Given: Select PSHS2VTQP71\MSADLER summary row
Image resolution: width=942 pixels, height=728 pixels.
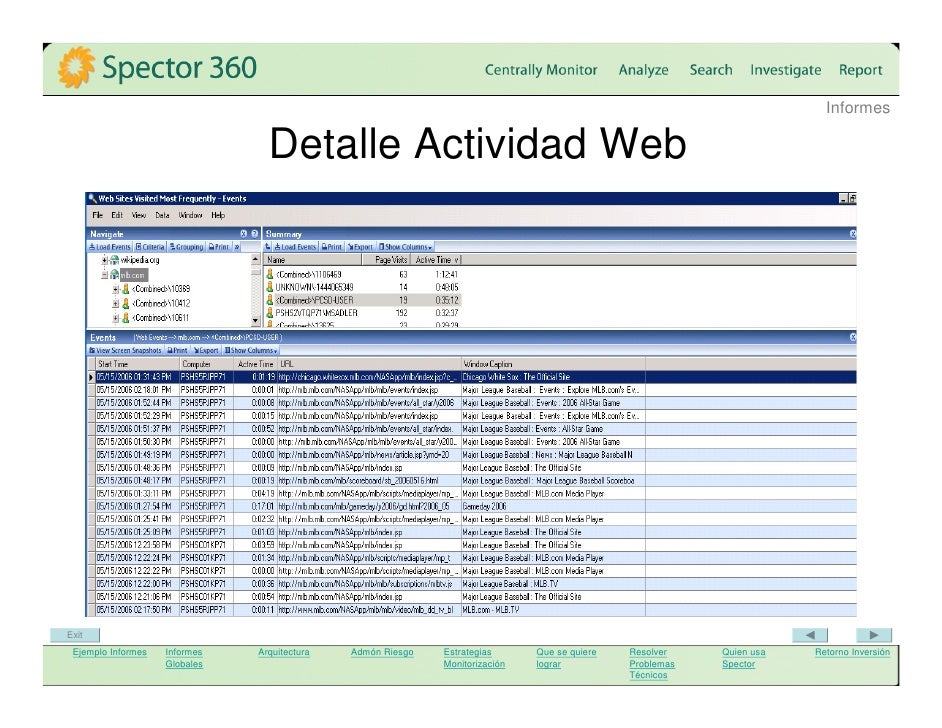Looking at the screenshot, I should coord(363,313).
